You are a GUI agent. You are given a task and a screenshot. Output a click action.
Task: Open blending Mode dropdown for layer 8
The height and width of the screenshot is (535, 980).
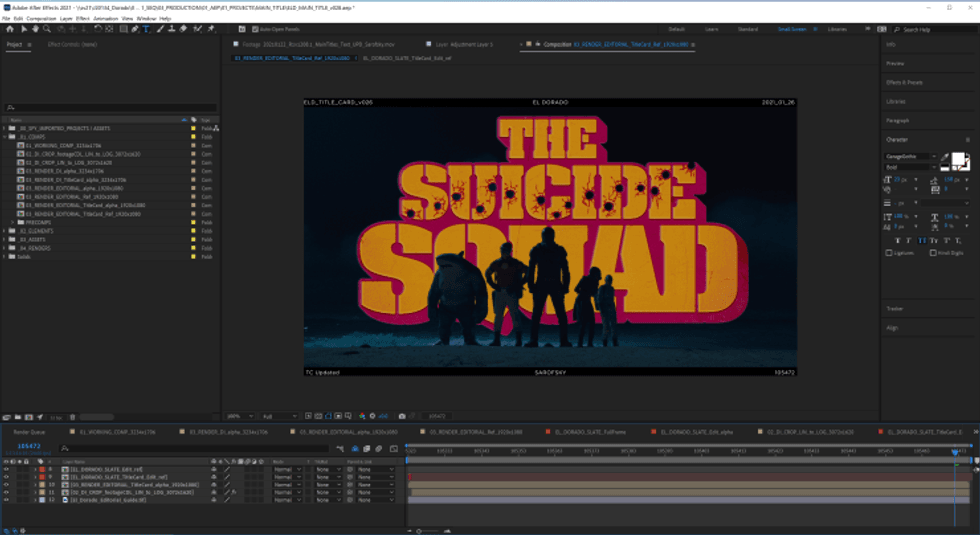(287, 469)
